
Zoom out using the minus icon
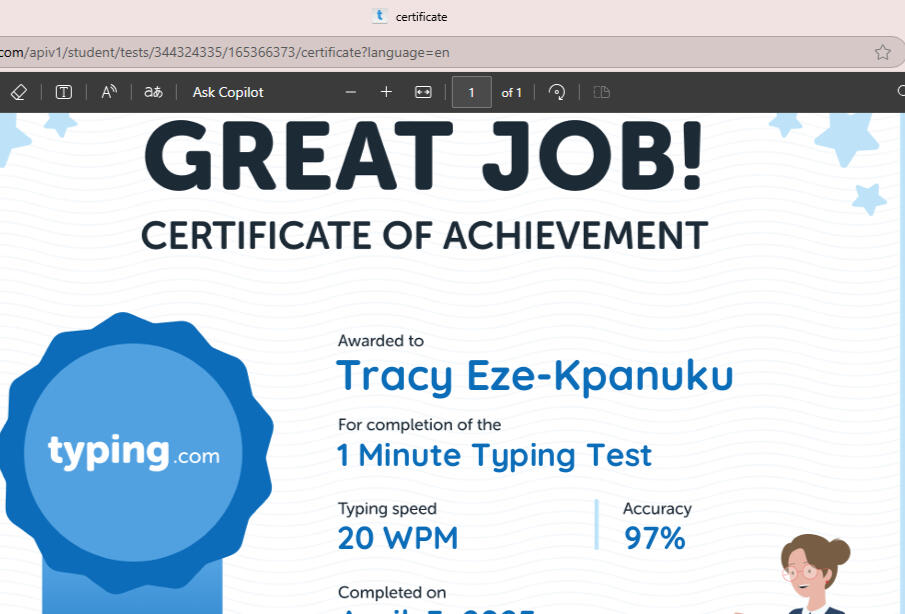pyautogui.click(x=351, y=92)
